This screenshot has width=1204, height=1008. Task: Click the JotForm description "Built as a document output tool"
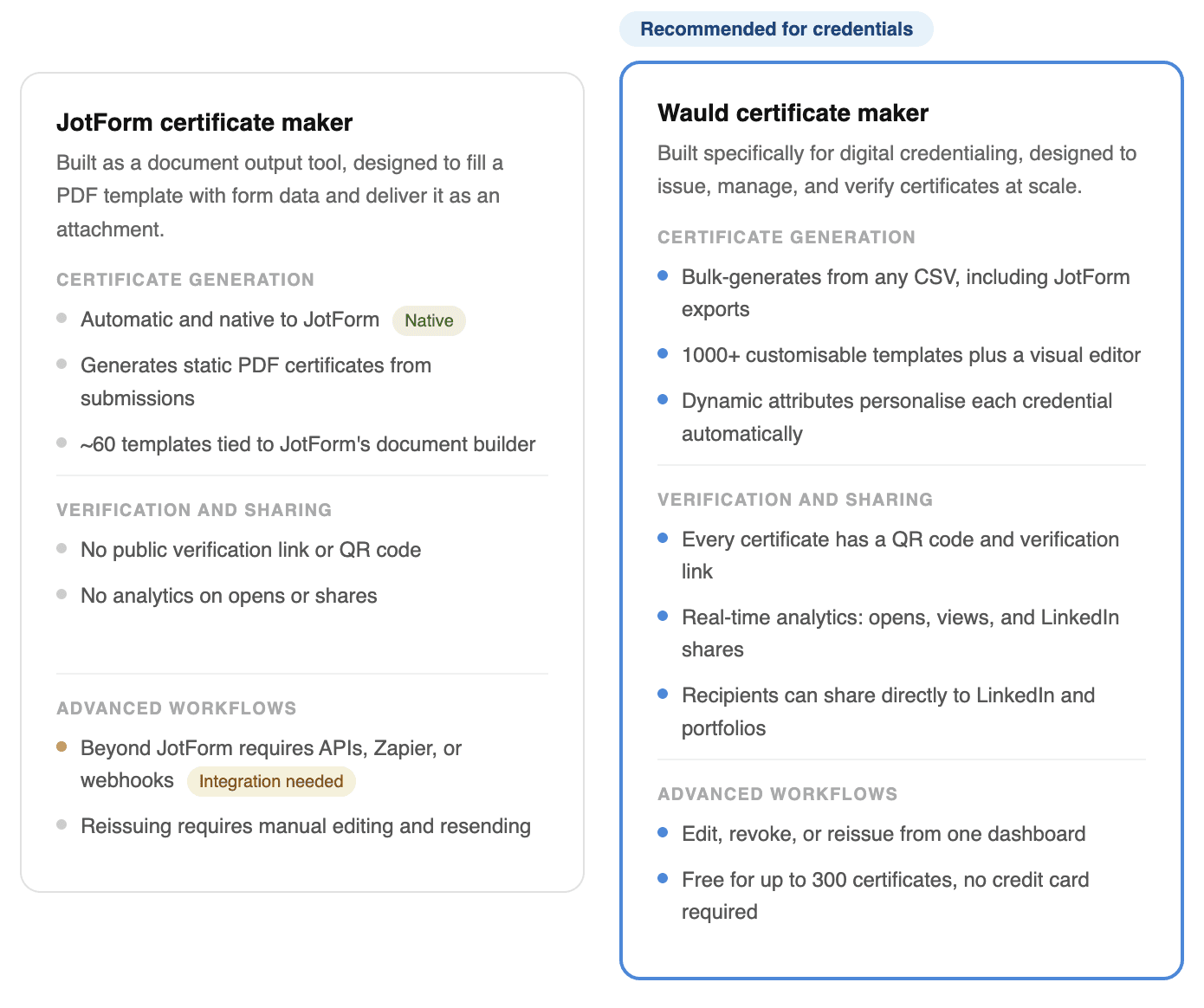point(280,196)
